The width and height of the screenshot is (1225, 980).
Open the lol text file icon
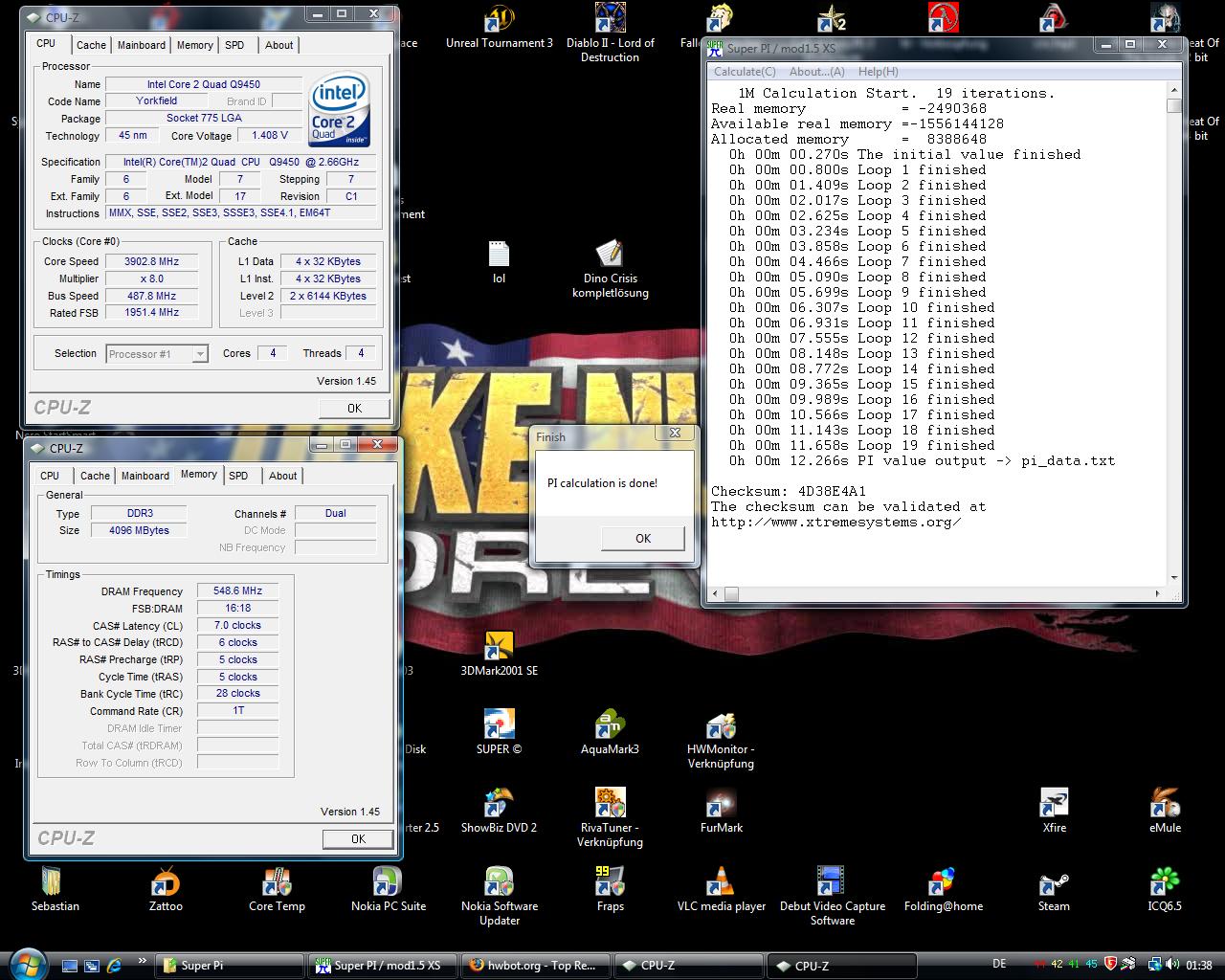point(499,261)
